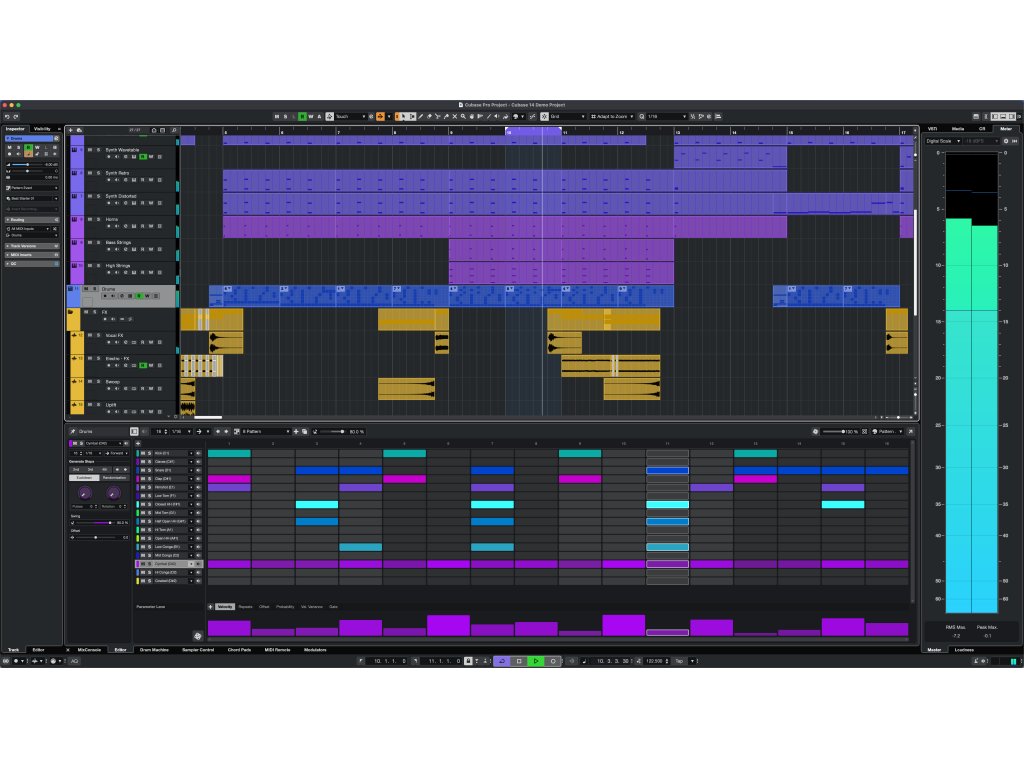Click the Redo arrow in title bar

16,116
